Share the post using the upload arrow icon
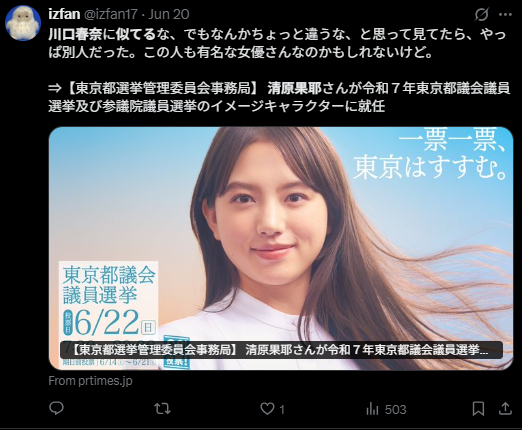The width and height of the screenshot is (522, 430). [505, 409]
